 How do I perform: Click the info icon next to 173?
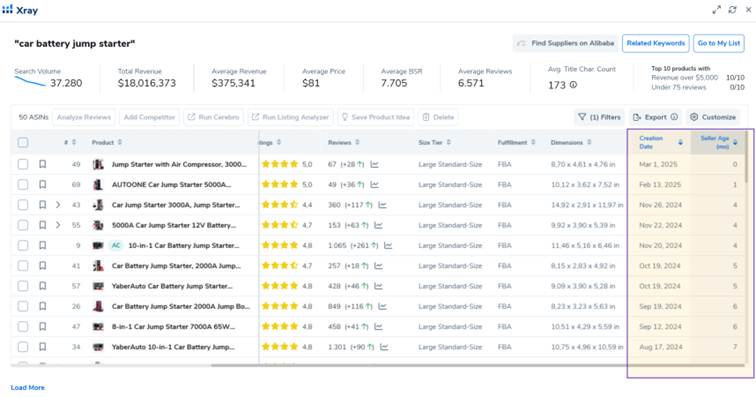point(573,85)
